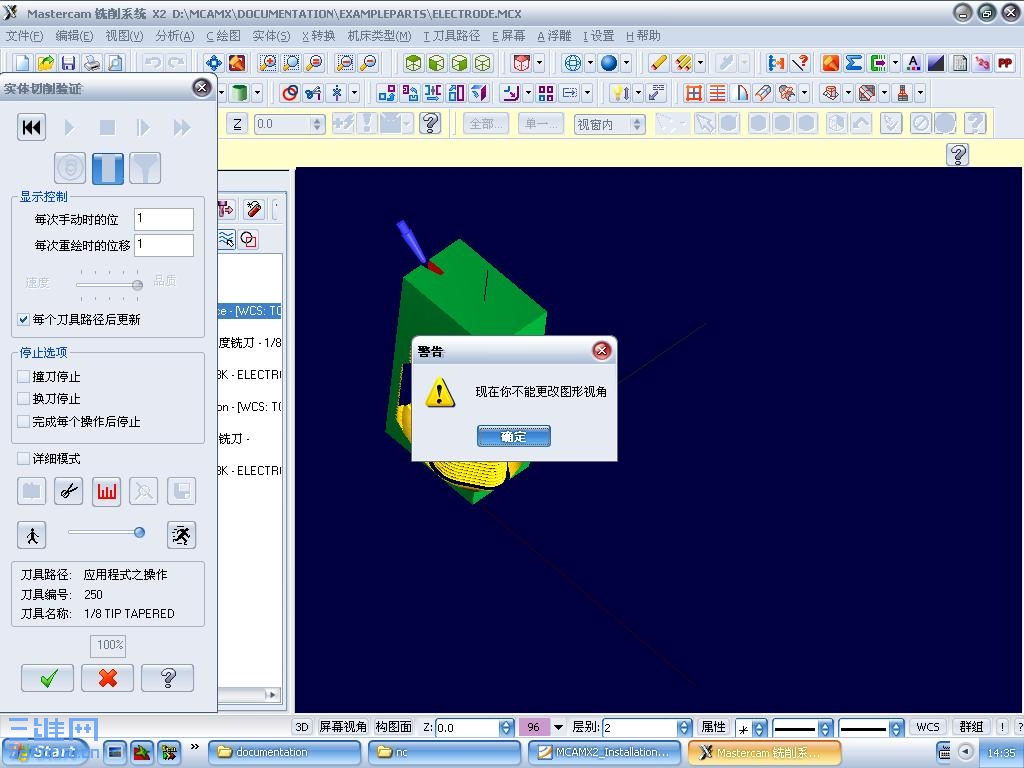This screenshot has height=768, width=1024.
Task: Click the PP post processor icon
Action: tap(1005, 63)
